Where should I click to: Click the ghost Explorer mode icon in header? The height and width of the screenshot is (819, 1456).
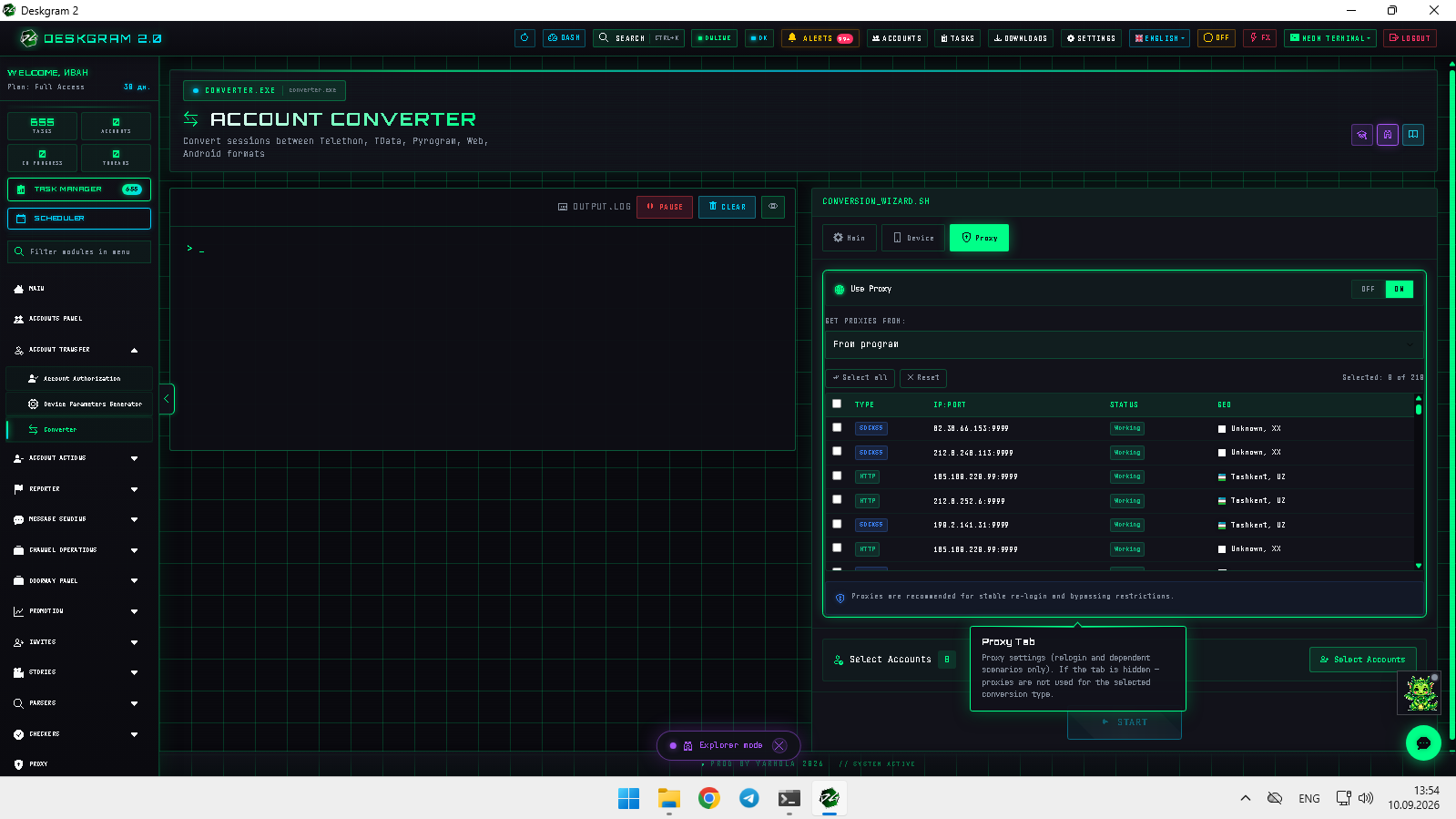(1388, 135)
